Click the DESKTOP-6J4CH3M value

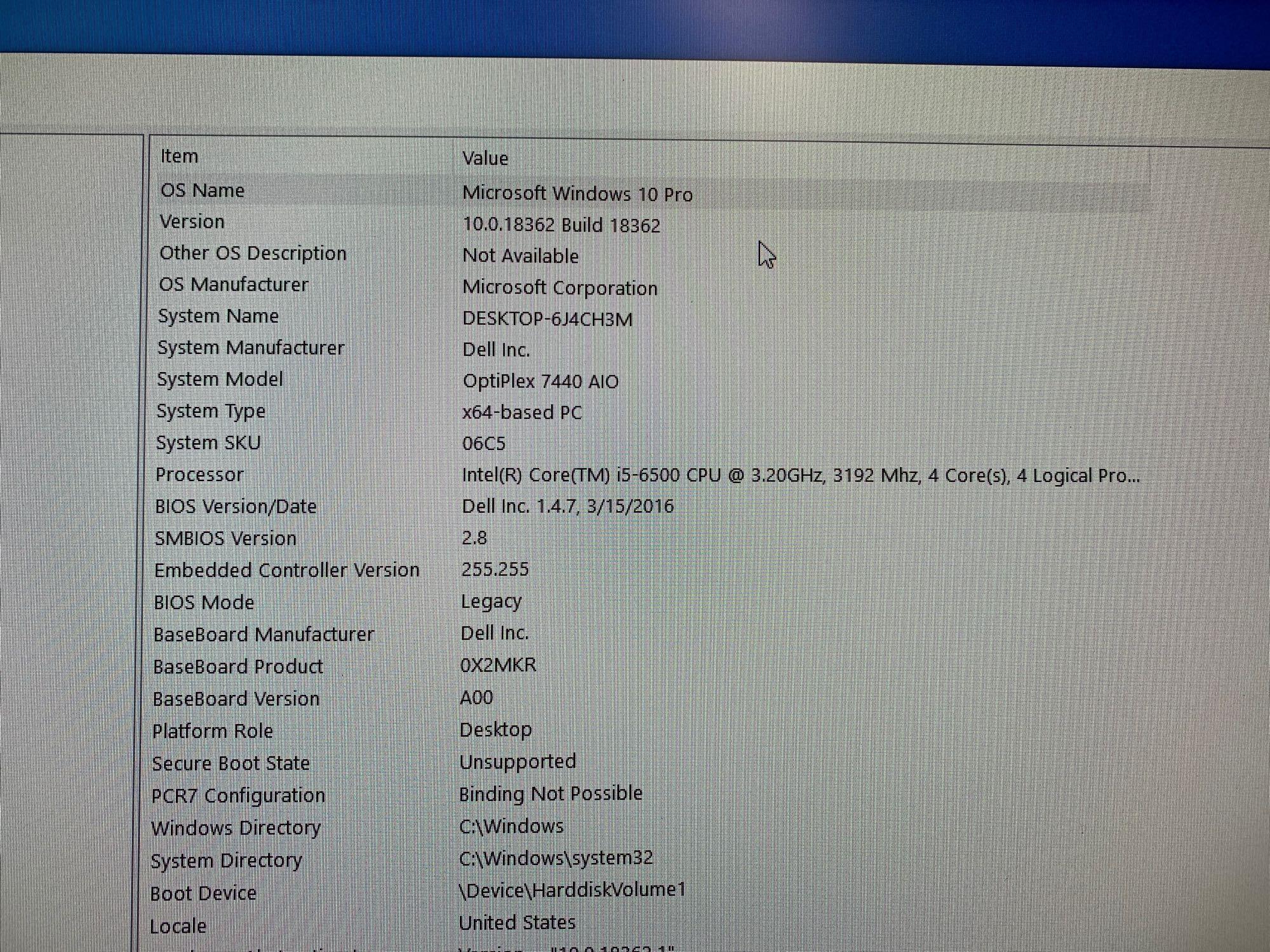pyautogui.click(x=547, y=319)
